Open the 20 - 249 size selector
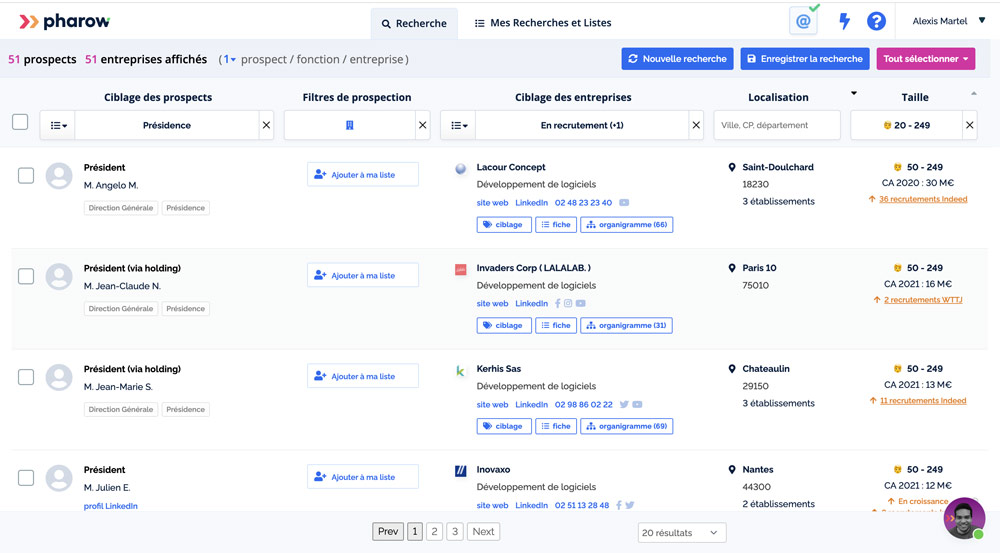This screenshot has height=553, width=1000. coord(906,125)
